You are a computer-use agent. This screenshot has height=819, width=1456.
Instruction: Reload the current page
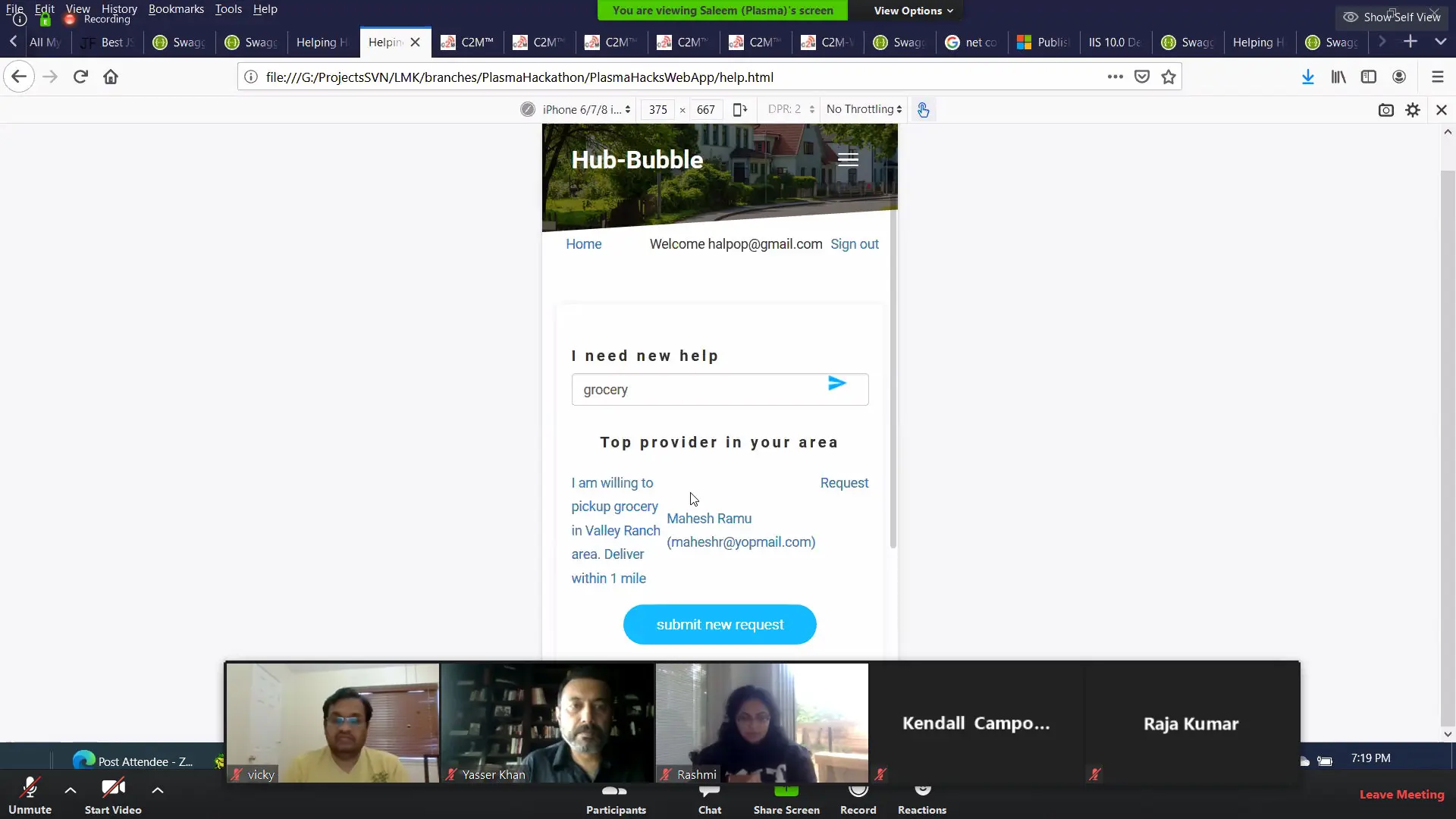(x=80, y=77)
